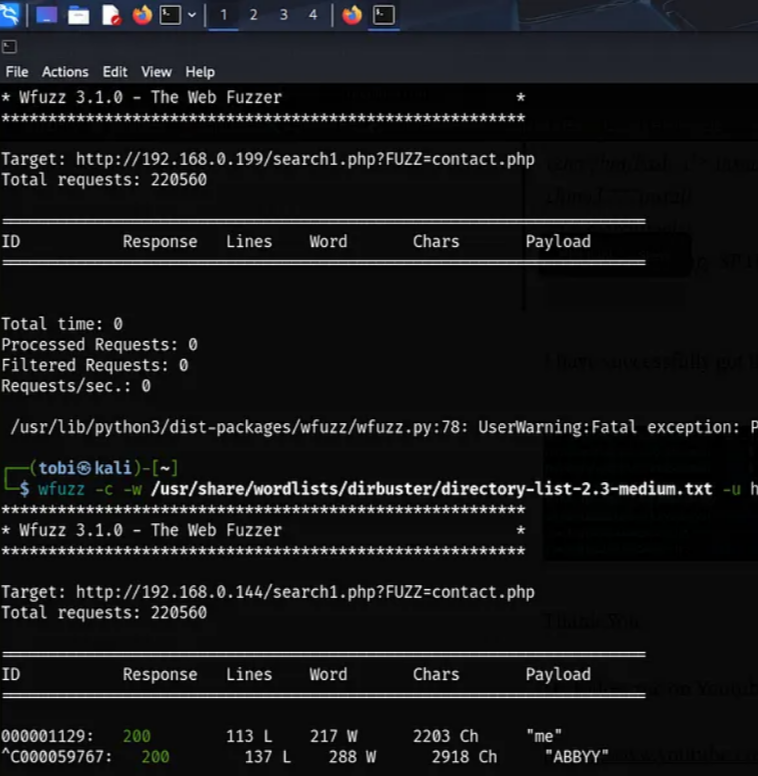This screenshot has height=776, width=758.
Task: Expand the terminal launcher dropdown arrow
Action: click(192, 15)
